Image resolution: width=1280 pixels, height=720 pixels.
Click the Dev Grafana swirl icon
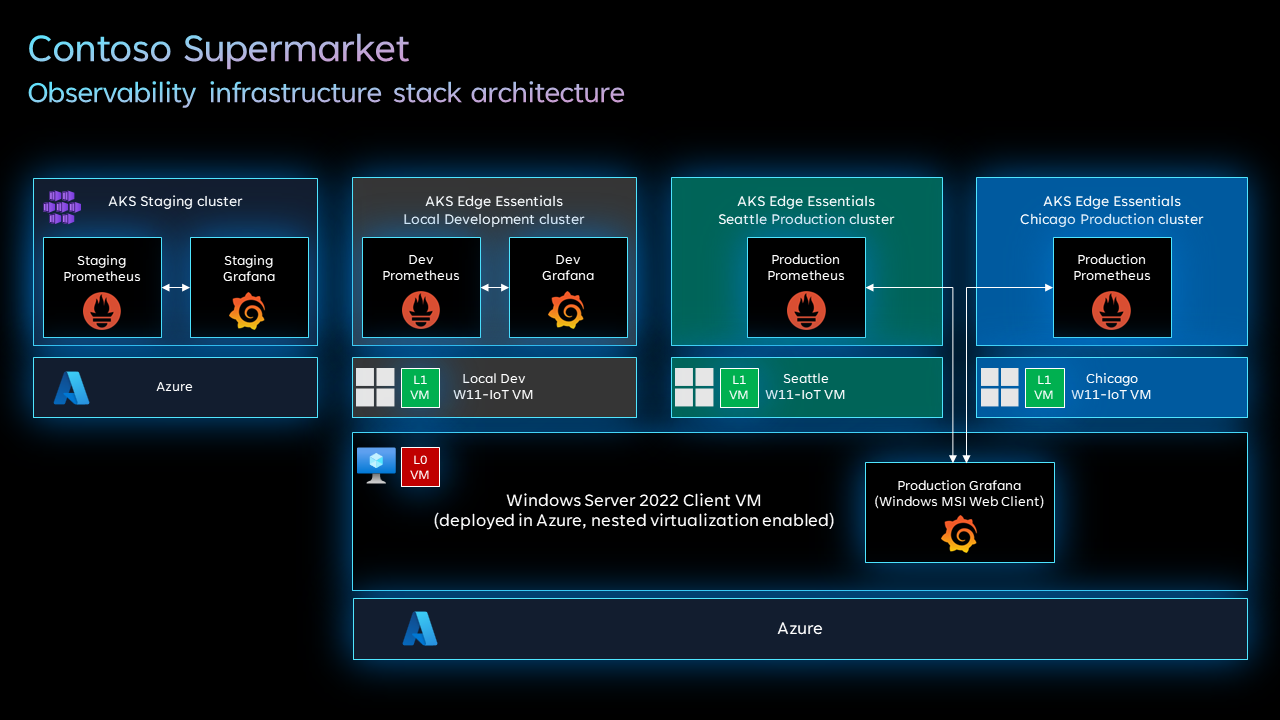pos(567,310)
